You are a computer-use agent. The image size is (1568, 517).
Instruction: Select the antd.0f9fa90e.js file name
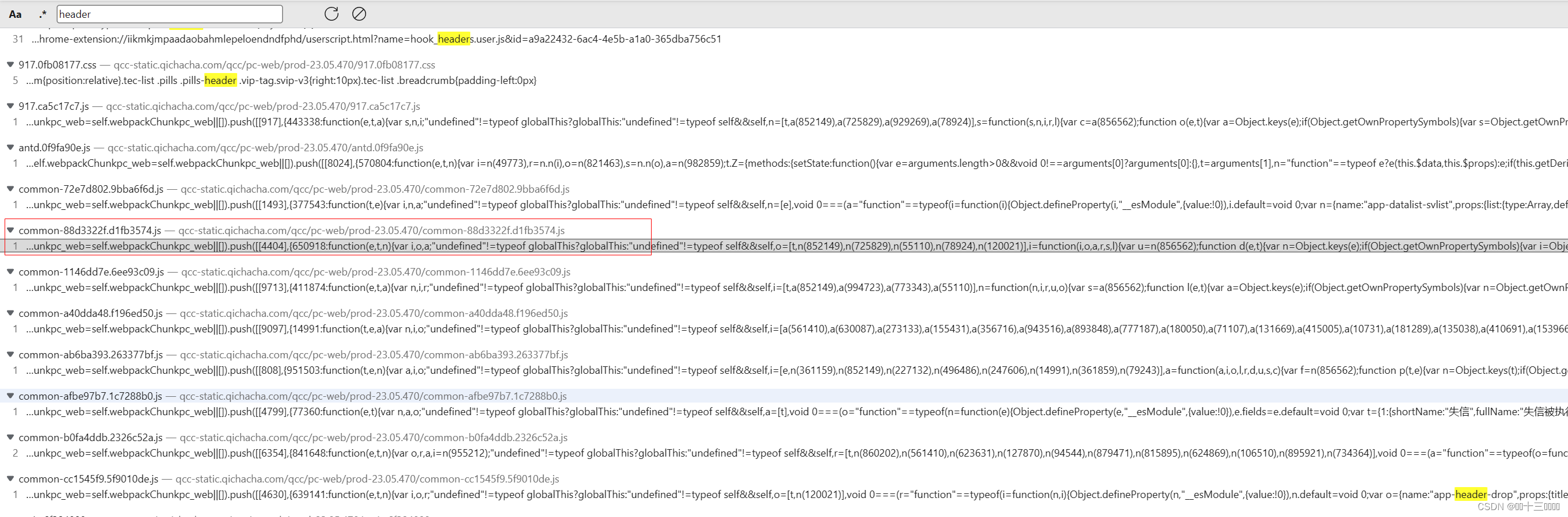[54, 147]
